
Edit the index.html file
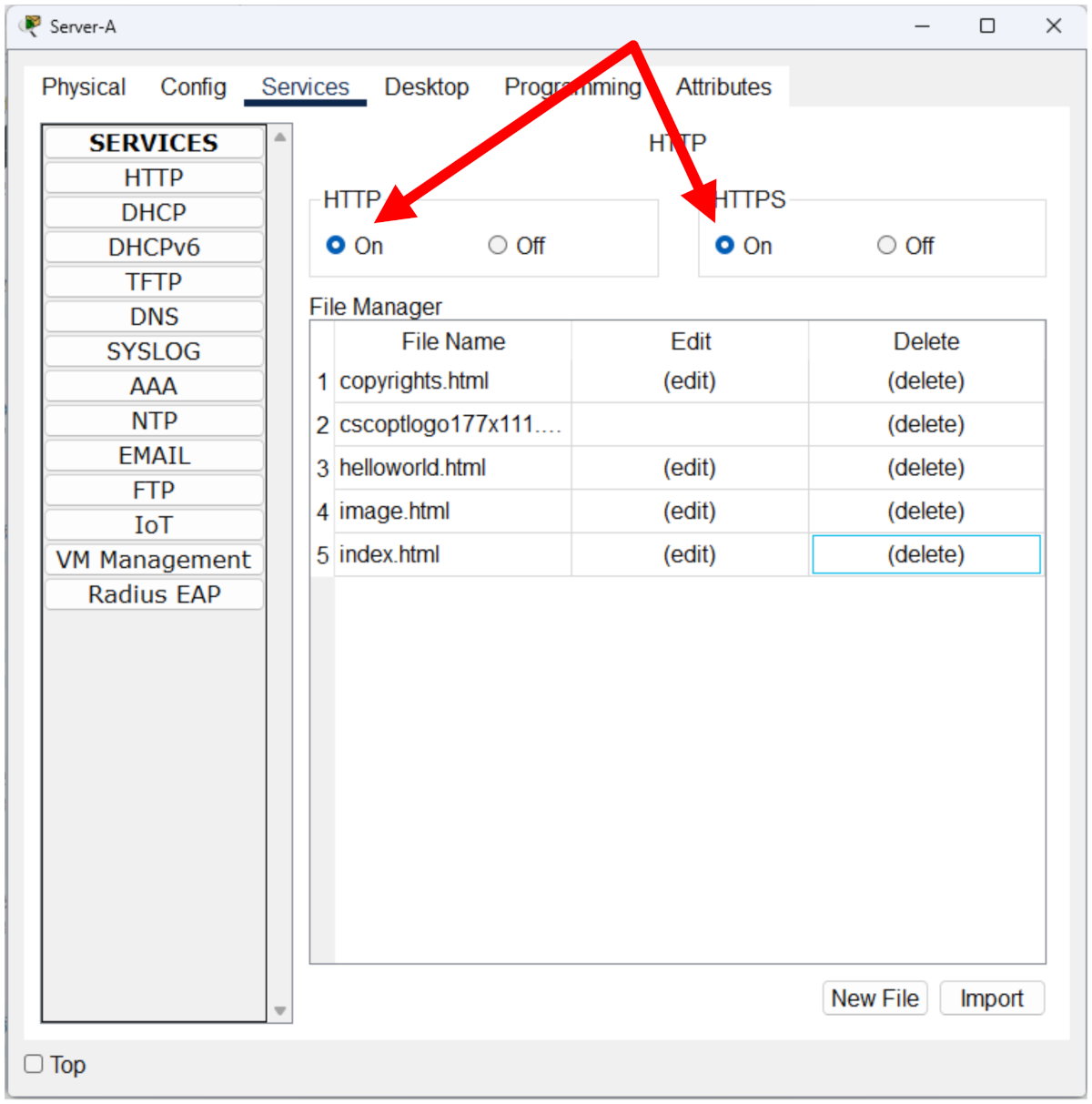pos(689,555)
